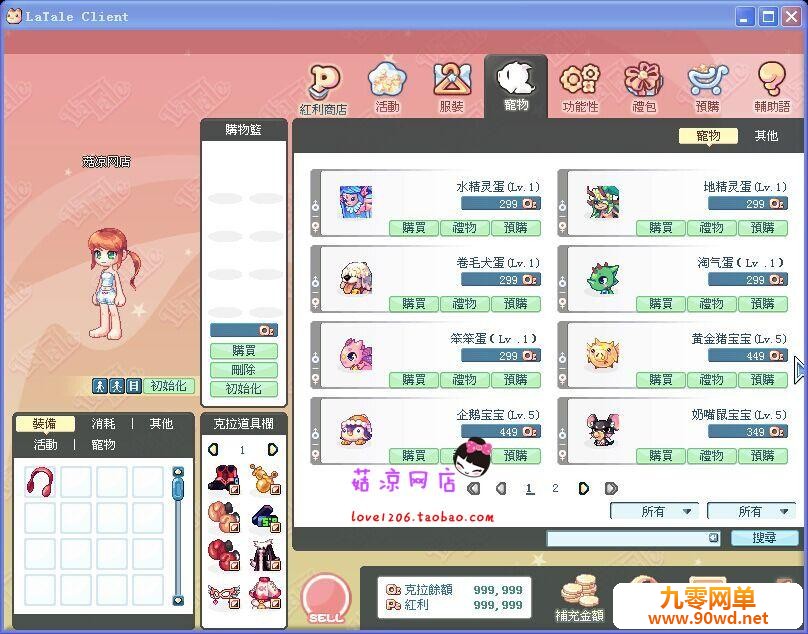Viewport: 808px width, 634px height.
Task: Switch to the 裝備 inventory tab
Action: point(45,424)
